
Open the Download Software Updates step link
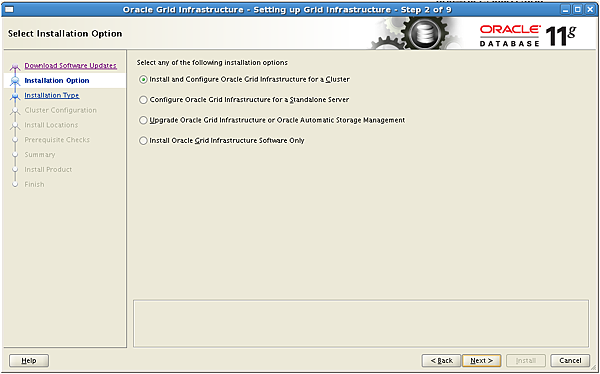point(70,65)
